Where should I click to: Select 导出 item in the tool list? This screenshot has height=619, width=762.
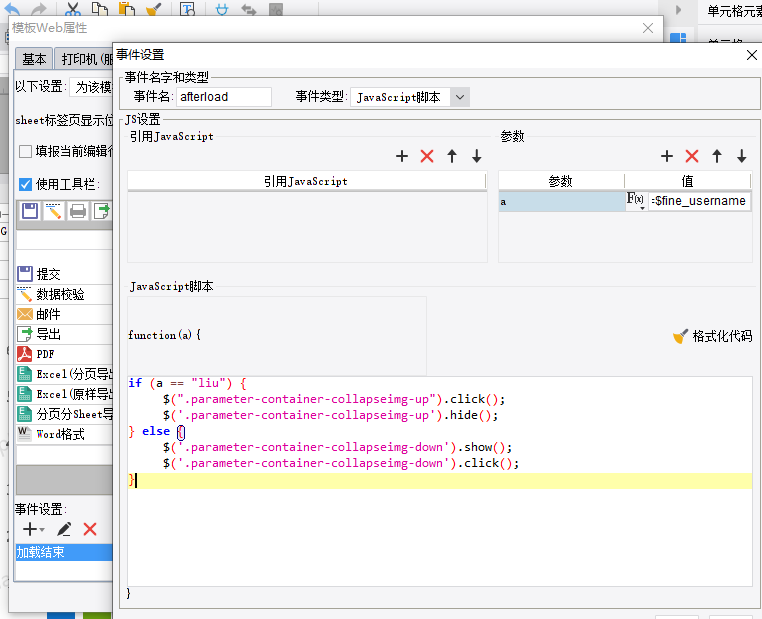point(64,334)
